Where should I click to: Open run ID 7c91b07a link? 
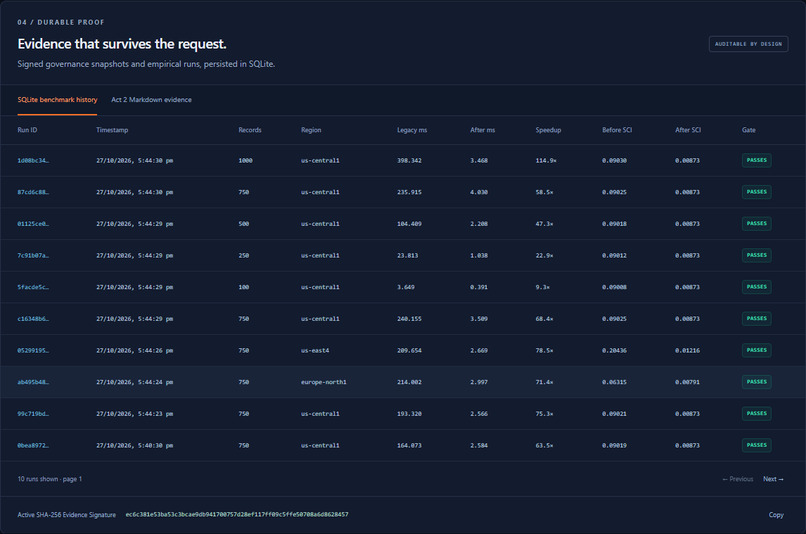33,255
